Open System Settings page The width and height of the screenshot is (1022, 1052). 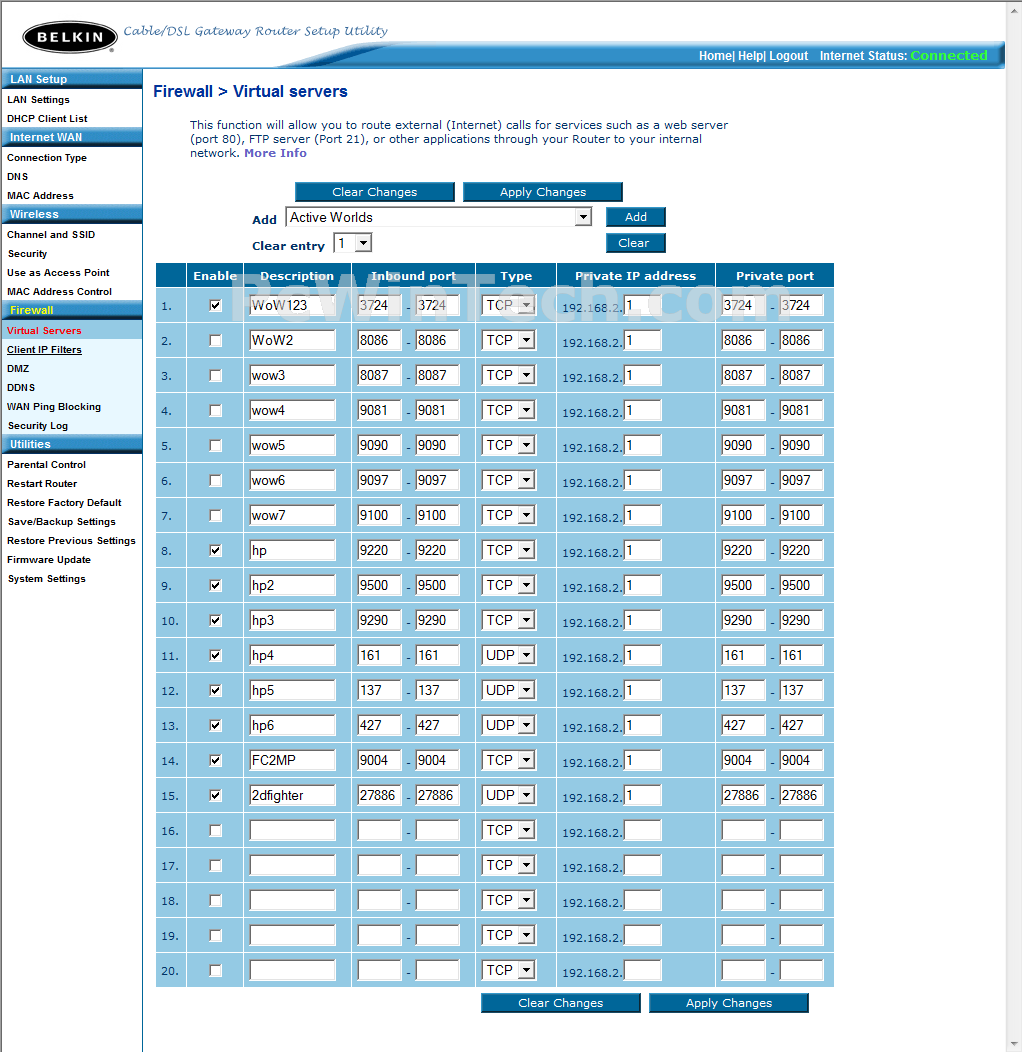[x=46, y=578]
